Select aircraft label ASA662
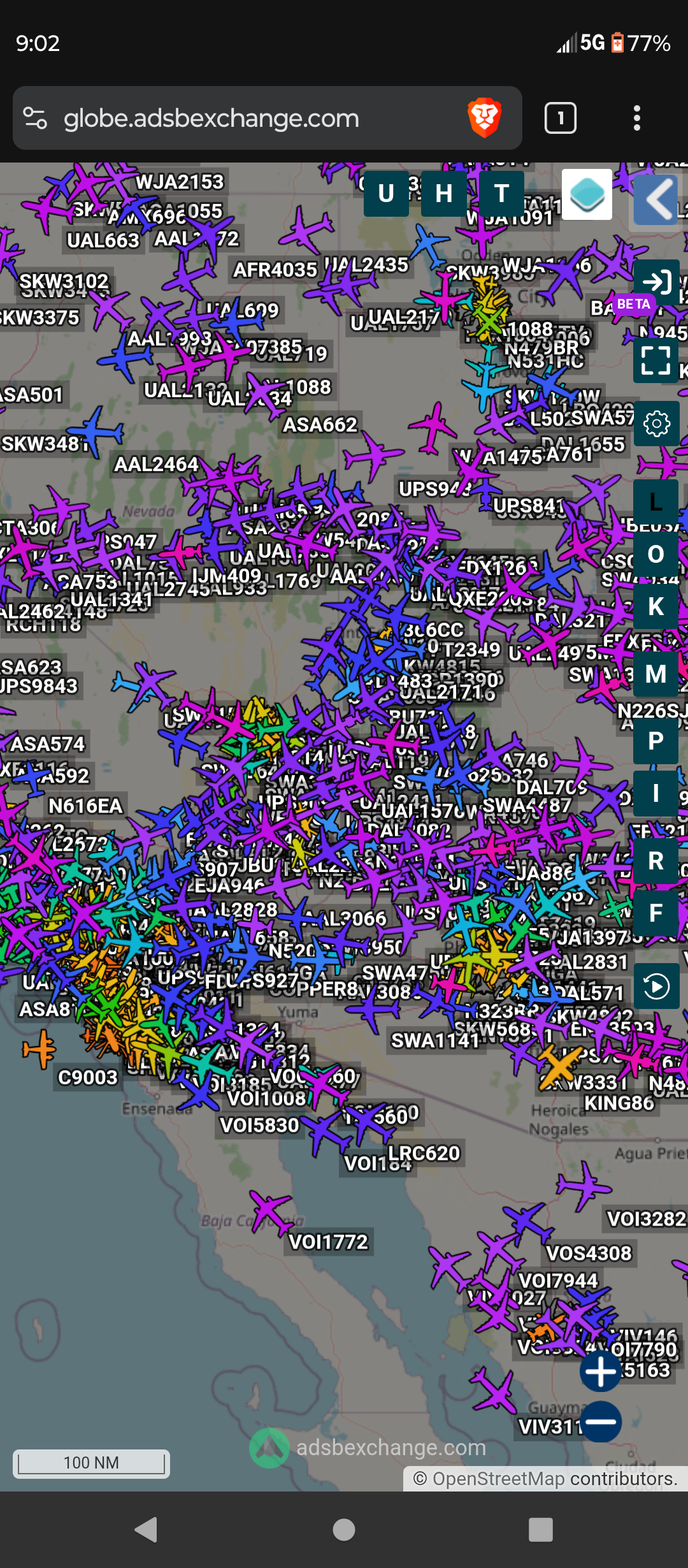 pyautogui.click(x=320, y=425)
